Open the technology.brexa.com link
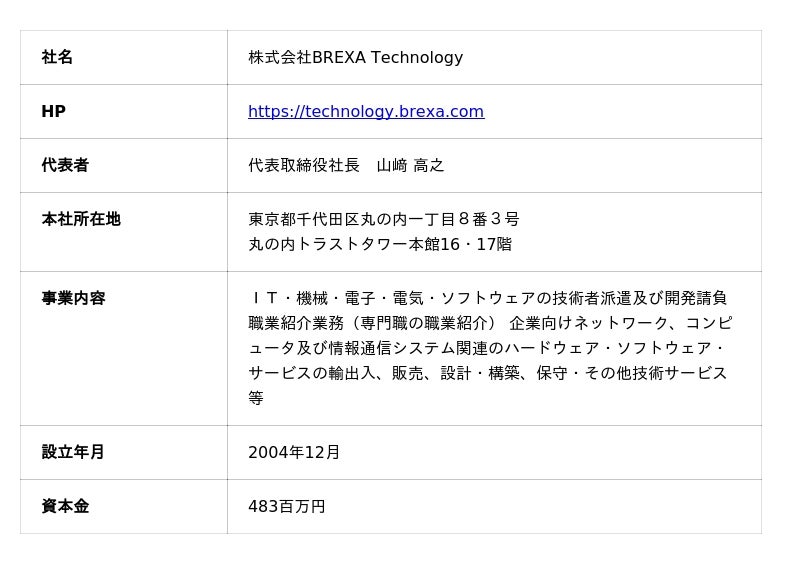Viewport: 800px width, 564px height. [366, 112]
